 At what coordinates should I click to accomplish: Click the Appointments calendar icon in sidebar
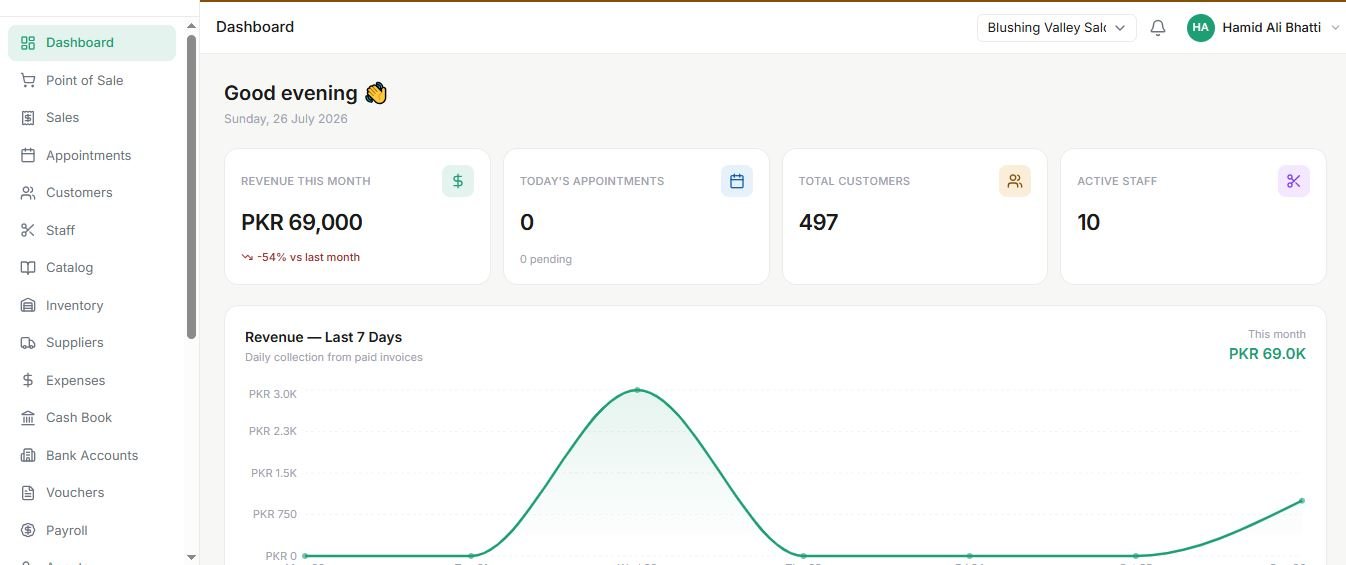click(28, 155)
